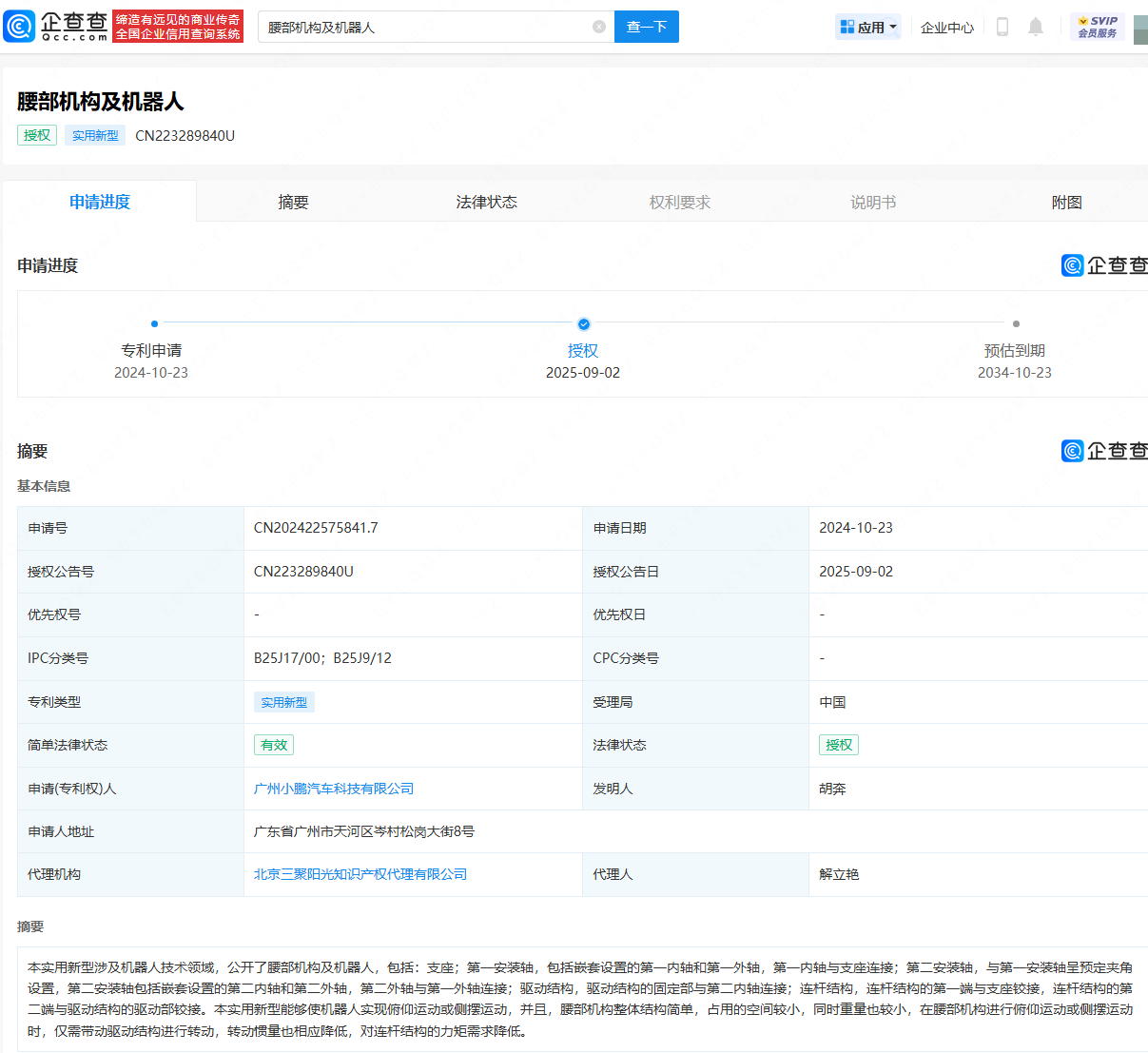Click the 授权 tag under the title
This screenshot has height=1053, width=1148.
tap(37, 135)
